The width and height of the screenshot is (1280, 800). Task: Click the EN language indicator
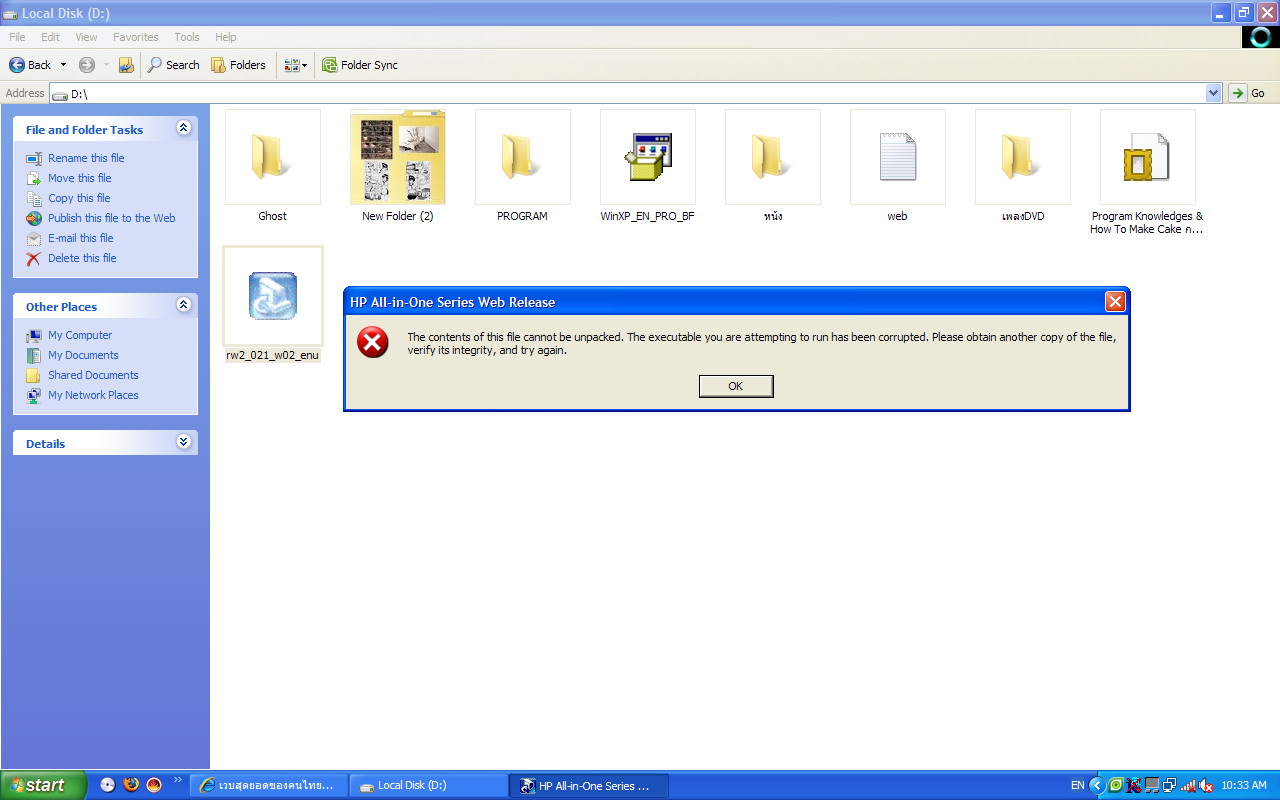pos(1077,785)
